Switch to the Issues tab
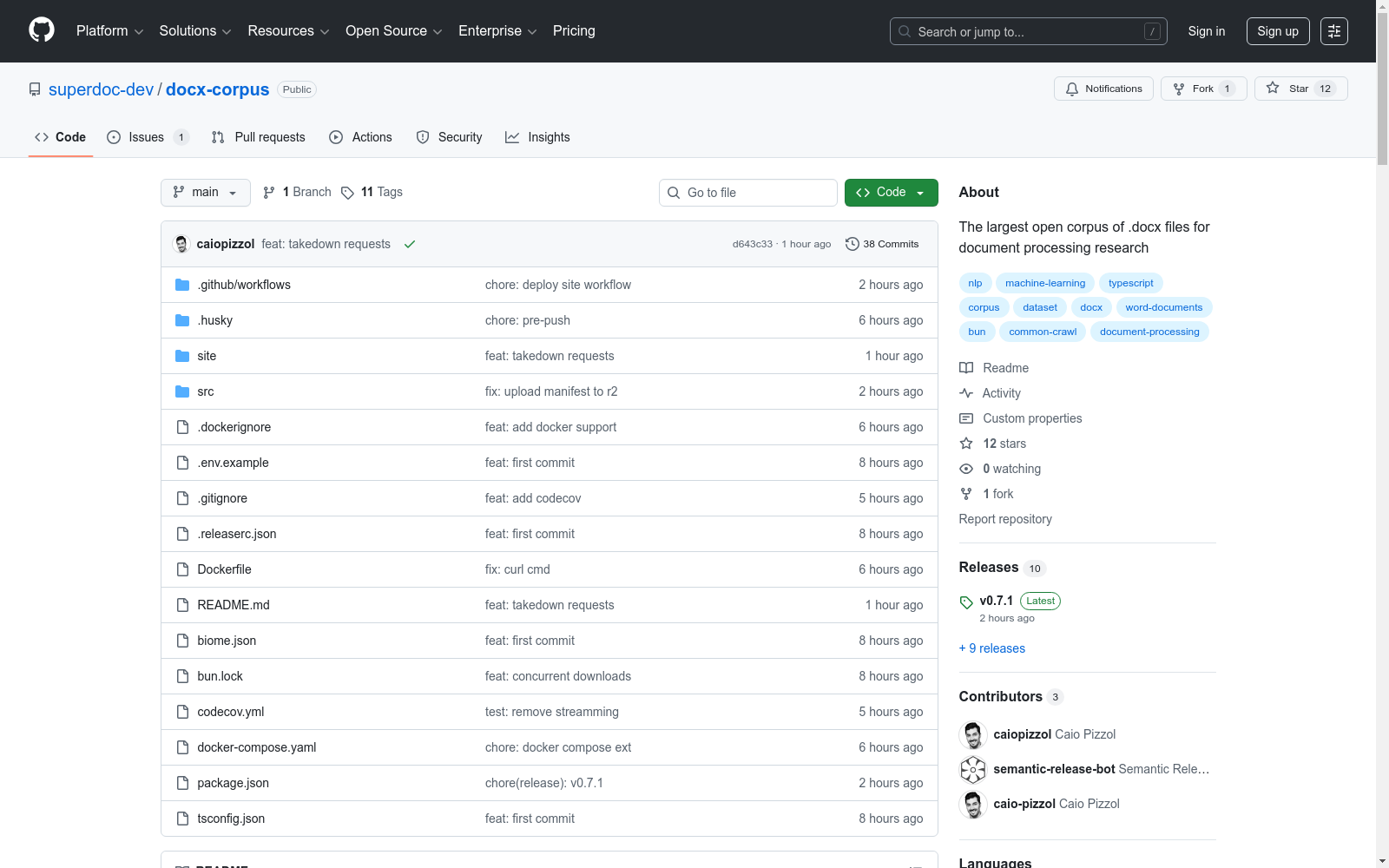Viewport: 1389px width, 868px height. click(x=148, y=137)
